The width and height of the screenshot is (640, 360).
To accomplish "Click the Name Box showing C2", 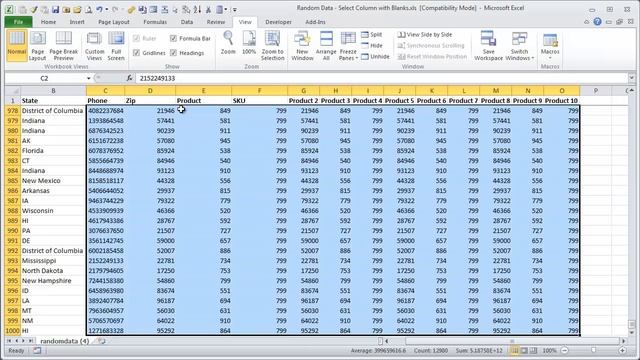I will coord(45,78).
